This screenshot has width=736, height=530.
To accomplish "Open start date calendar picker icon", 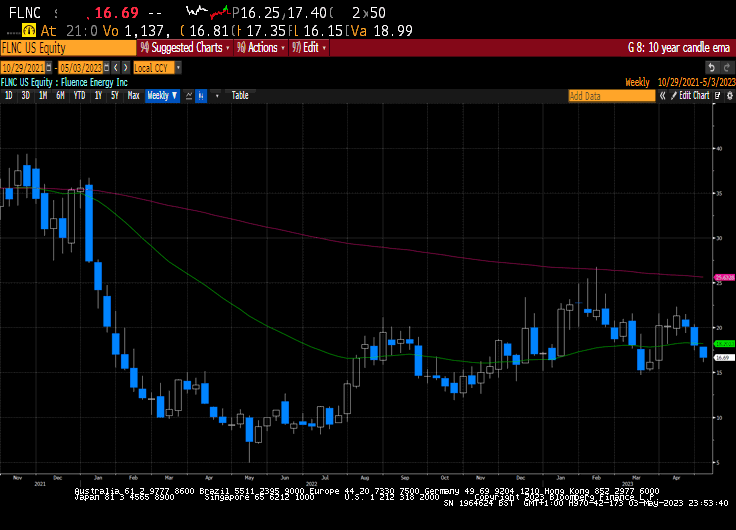I will pos(49,68).
